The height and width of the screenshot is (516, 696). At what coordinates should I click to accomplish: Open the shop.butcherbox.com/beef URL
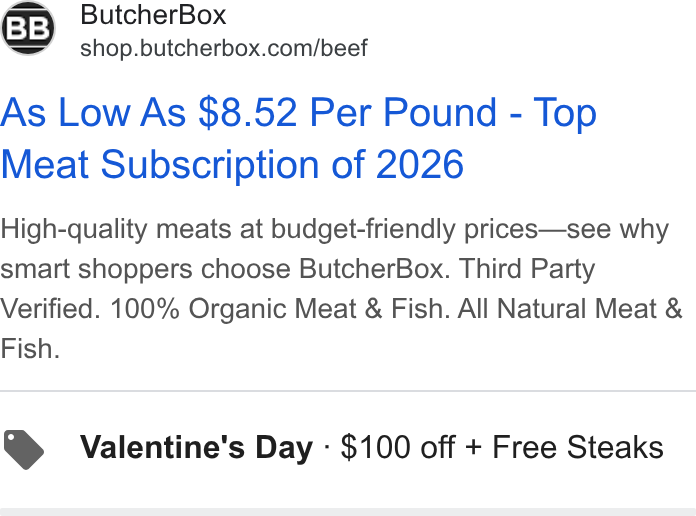click(224, 48)
